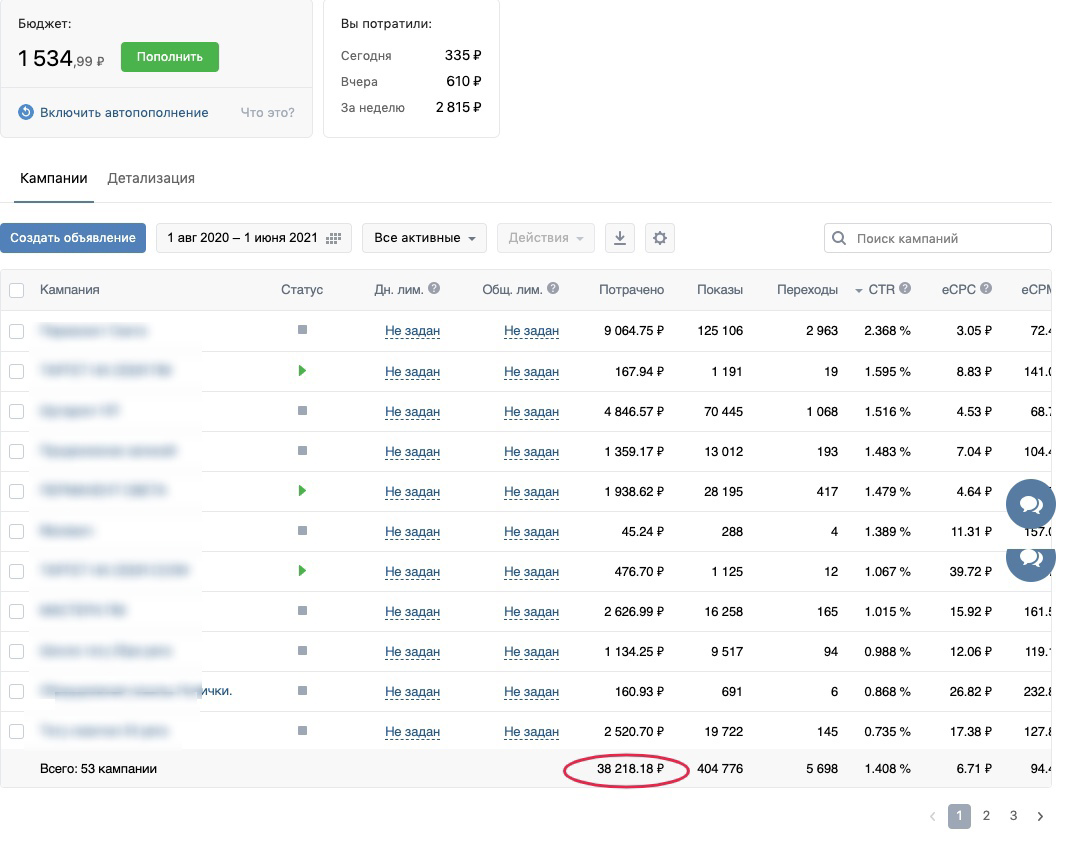Toggle the select-all campaigns checkbox

click(x=16, y=290)
